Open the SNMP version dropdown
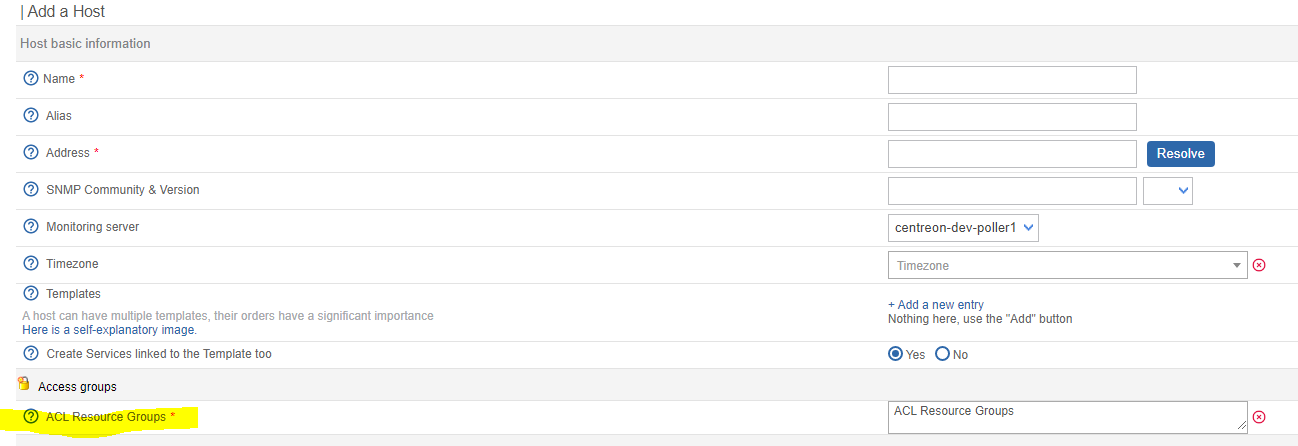The height and width of the screenshot is (446, 1298). tap(1168, 190)
